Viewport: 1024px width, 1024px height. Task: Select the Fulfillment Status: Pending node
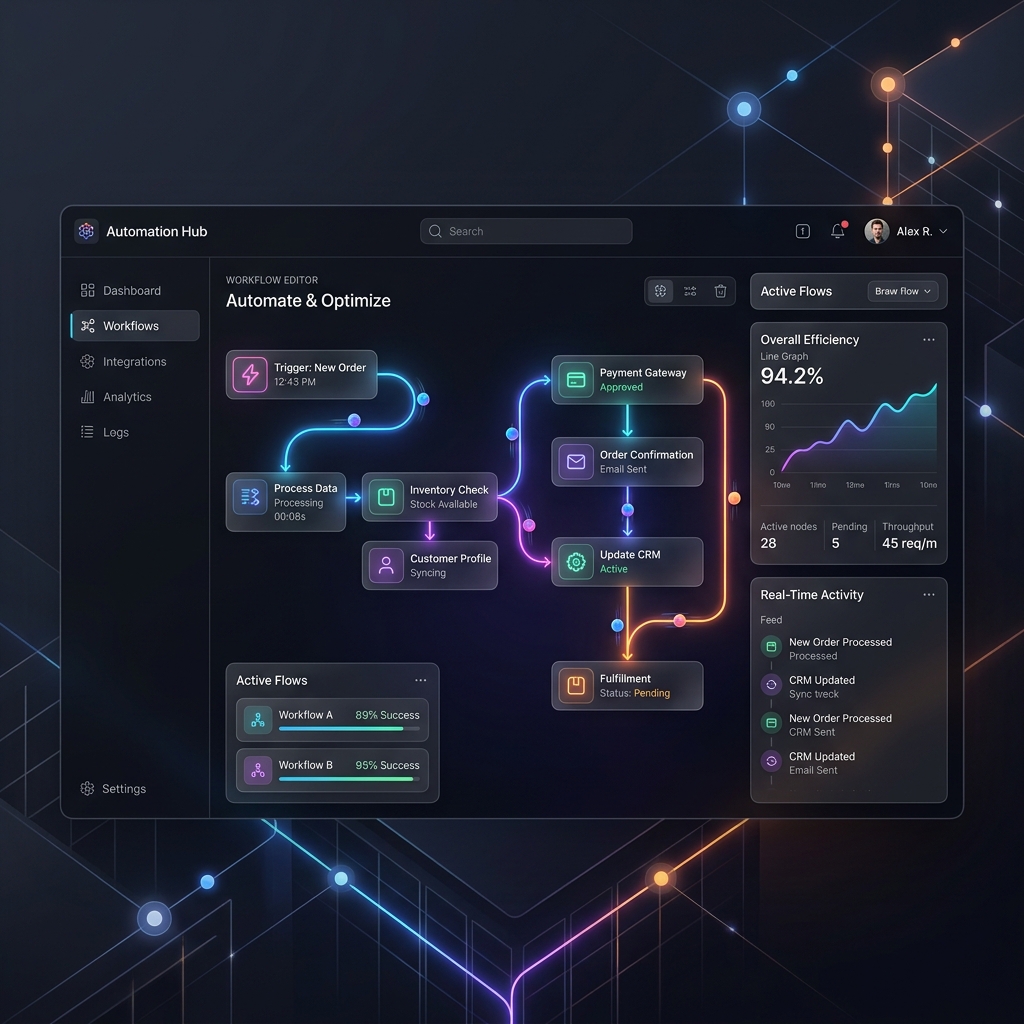[627, 686]
